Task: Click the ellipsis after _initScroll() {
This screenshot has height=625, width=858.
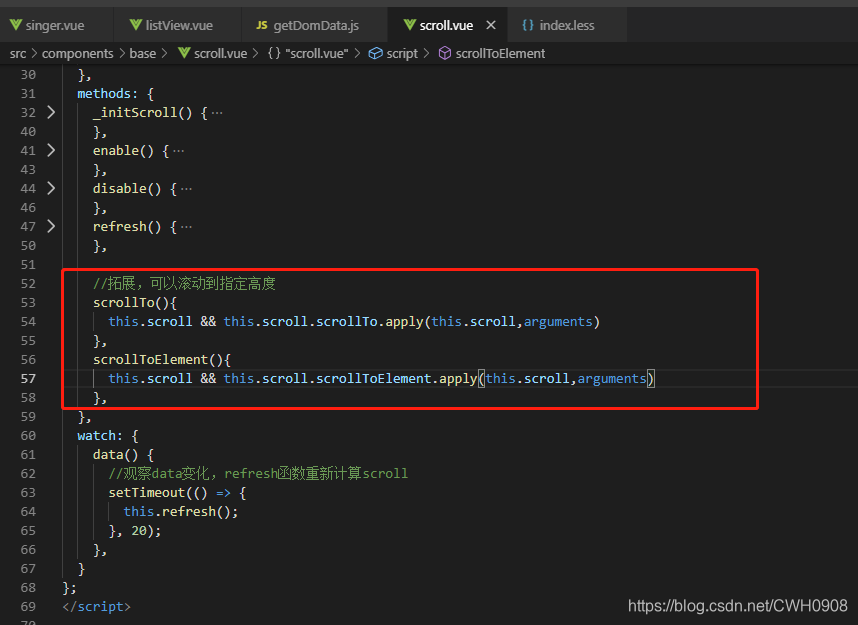Action: [217, 113]
